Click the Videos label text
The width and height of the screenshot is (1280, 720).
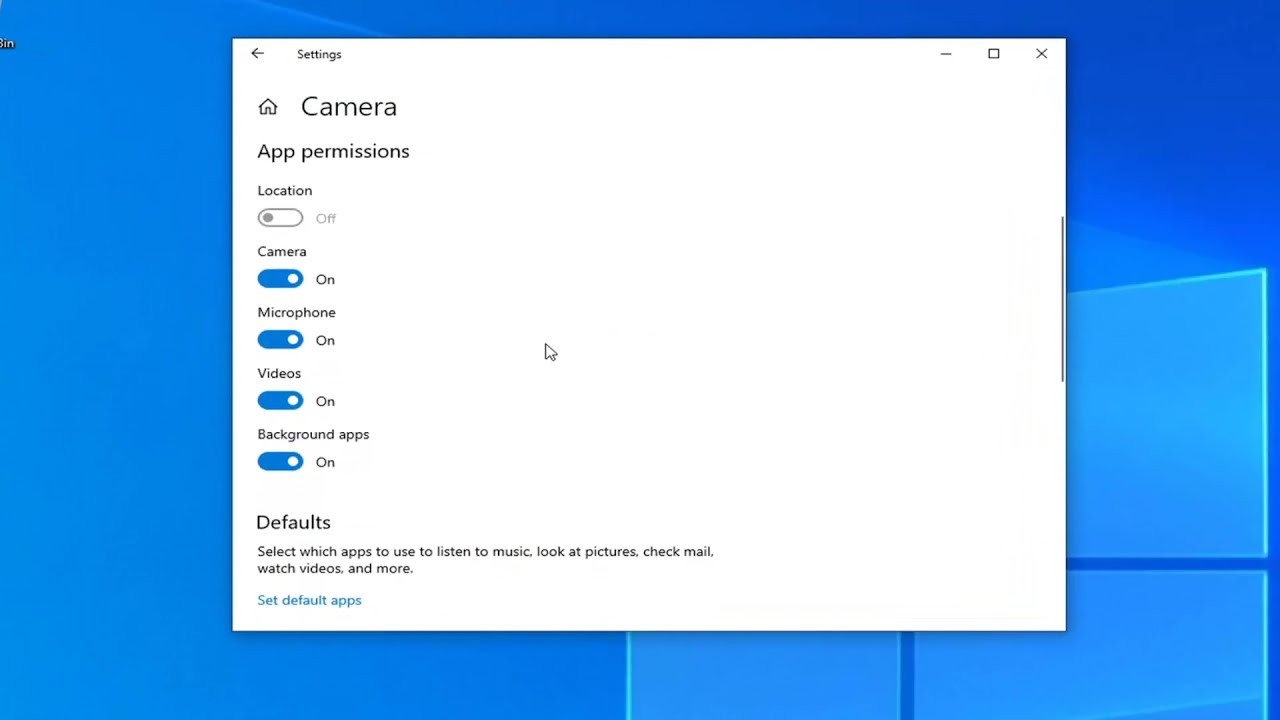coord(279,373)
